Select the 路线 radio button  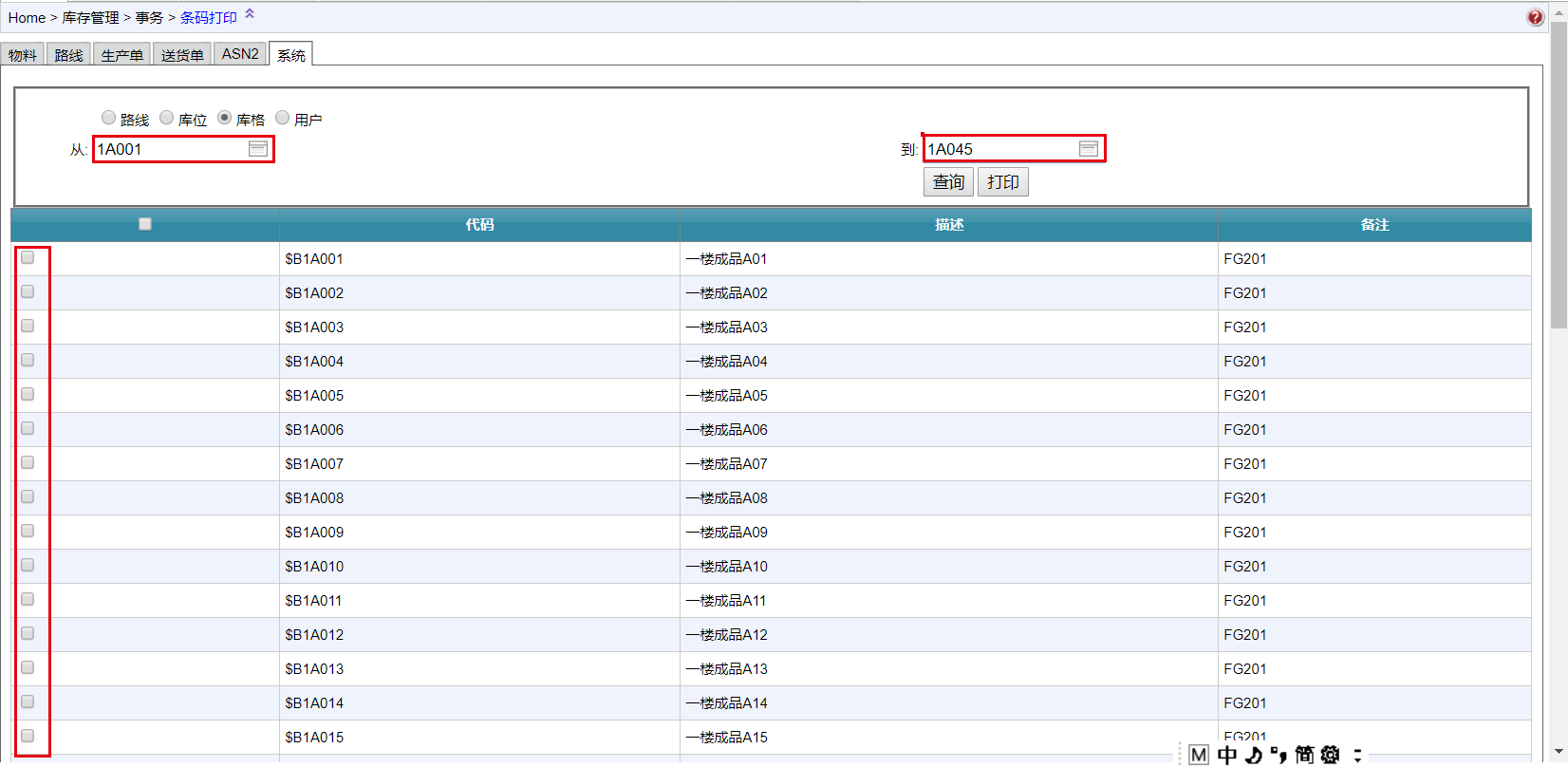pos(108,118)
